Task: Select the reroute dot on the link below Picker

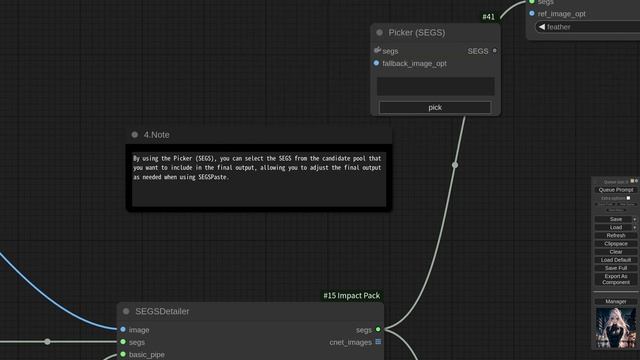Action: click(x=455, y=165)
